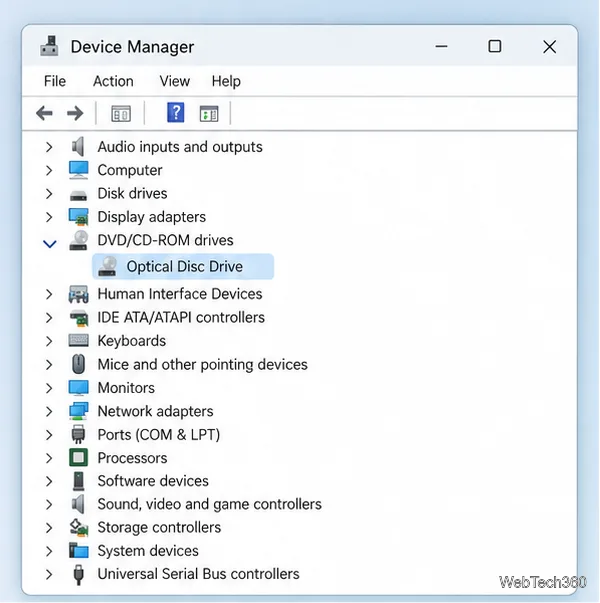The image size is (600, 603).
Task: Click the Ports (COM & LPT) icon
Action: [x=78, y=434]
